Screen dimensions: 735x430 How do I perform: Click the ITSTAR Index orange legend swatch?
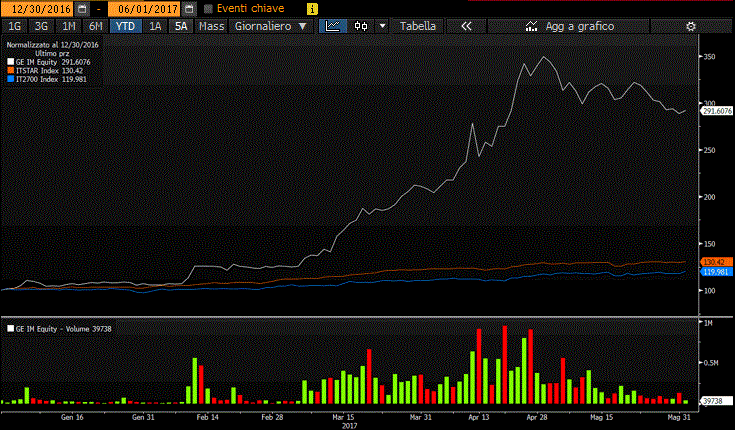[x=11, y=71]
